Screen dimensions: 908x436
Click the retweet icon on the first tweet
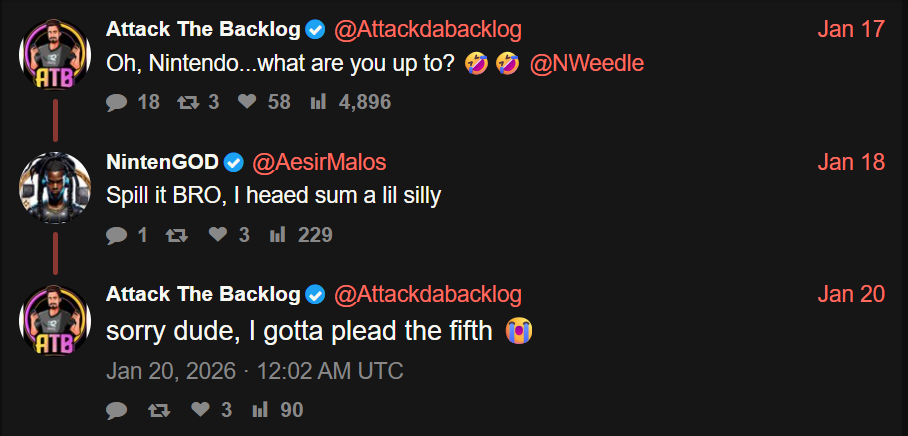[x=185, y=102]
